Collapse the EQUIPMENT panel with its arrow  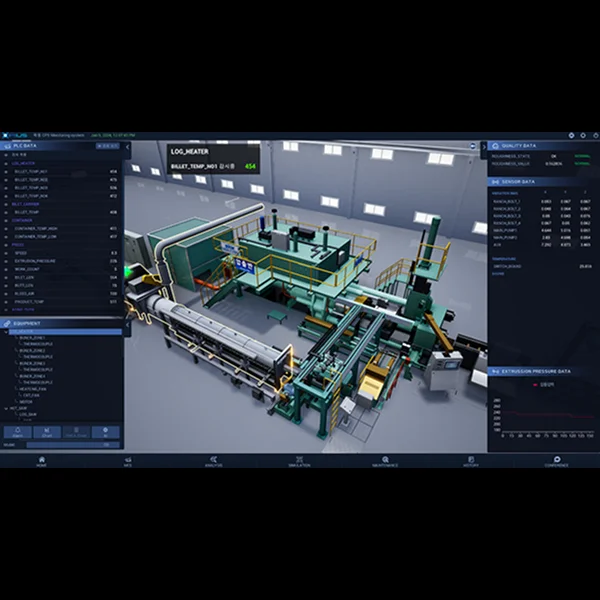click(127, 325)
